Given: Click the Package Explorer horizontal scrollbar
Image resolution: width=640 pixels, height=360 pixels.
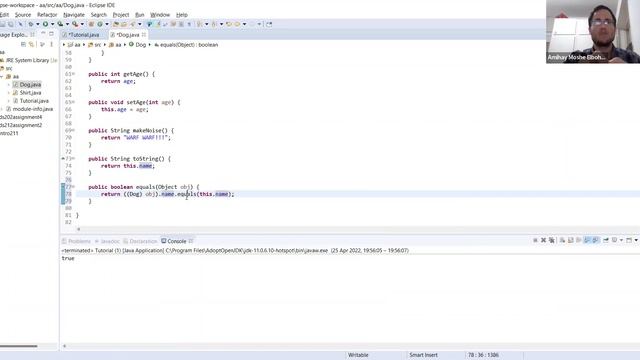Looking at the screenshot, I should click(x=19, y=346).
